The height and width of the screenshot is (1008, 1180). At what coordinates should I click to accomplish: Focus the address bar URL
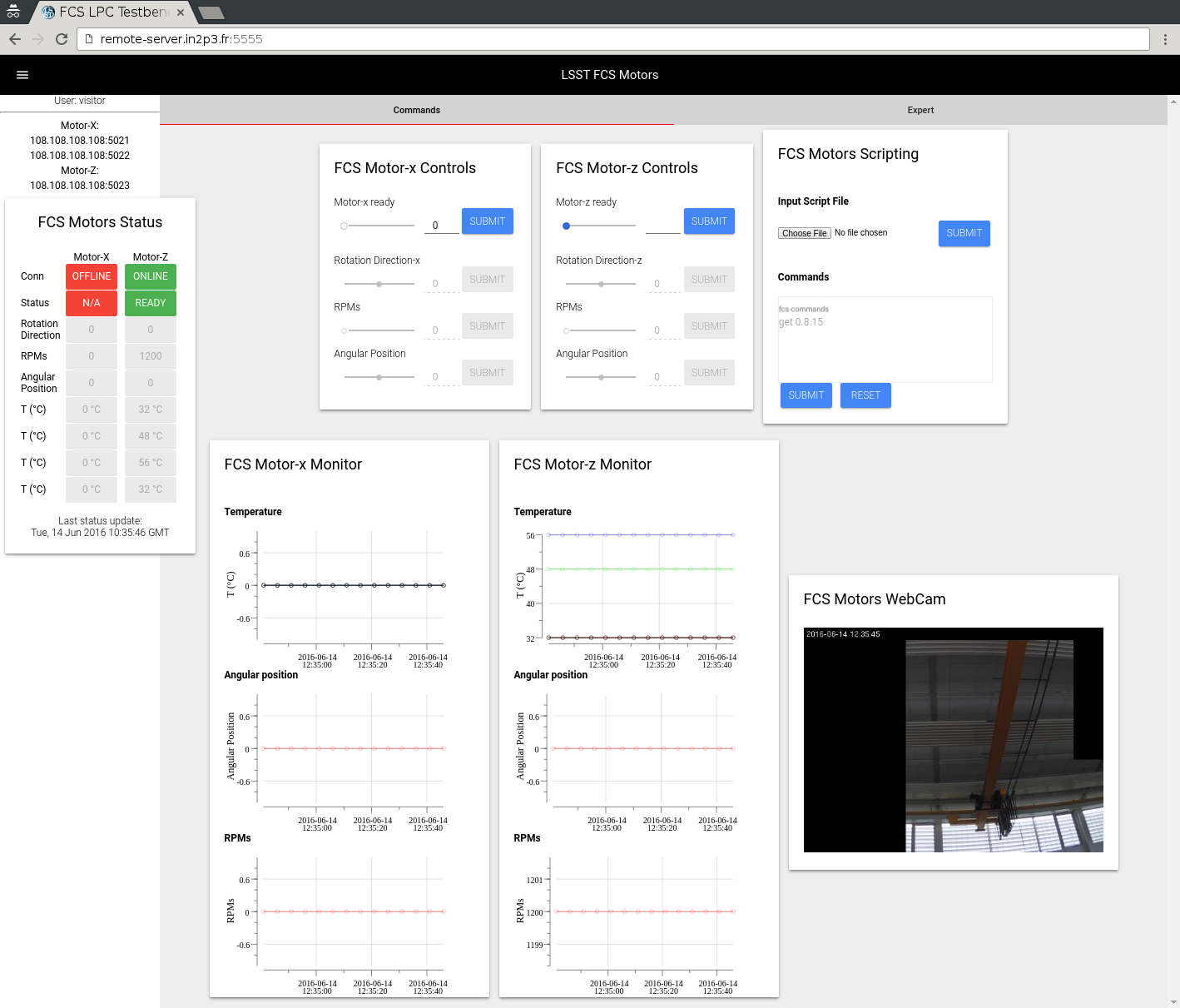pyautogui.click(x=613, y=39)
